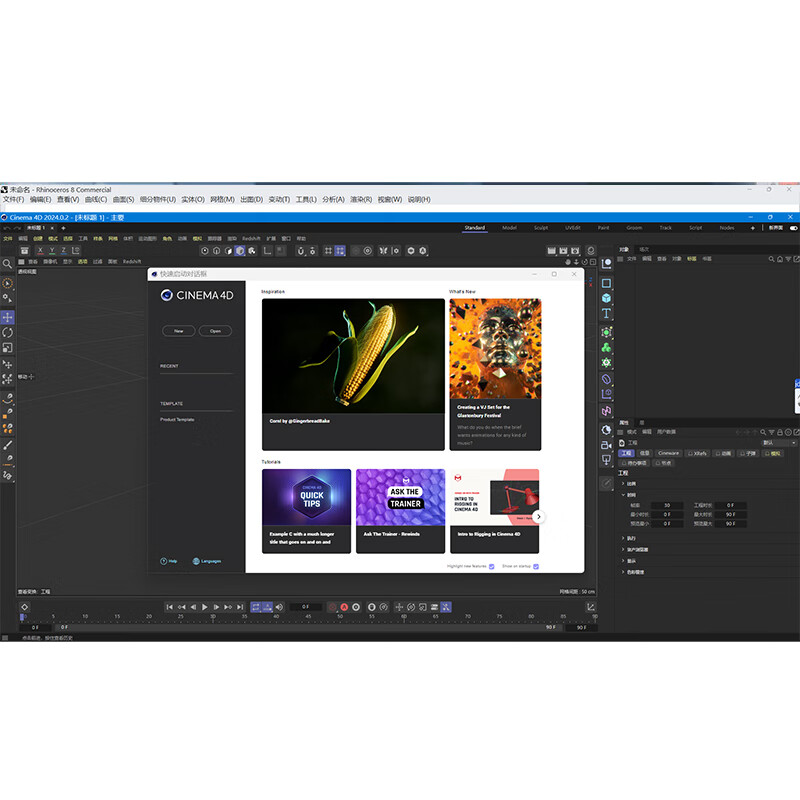Select the Cube primitive icon on the right sidebar
Viewport: 800px width, 800px height.
pyautogui.click(x=607, y=297)
